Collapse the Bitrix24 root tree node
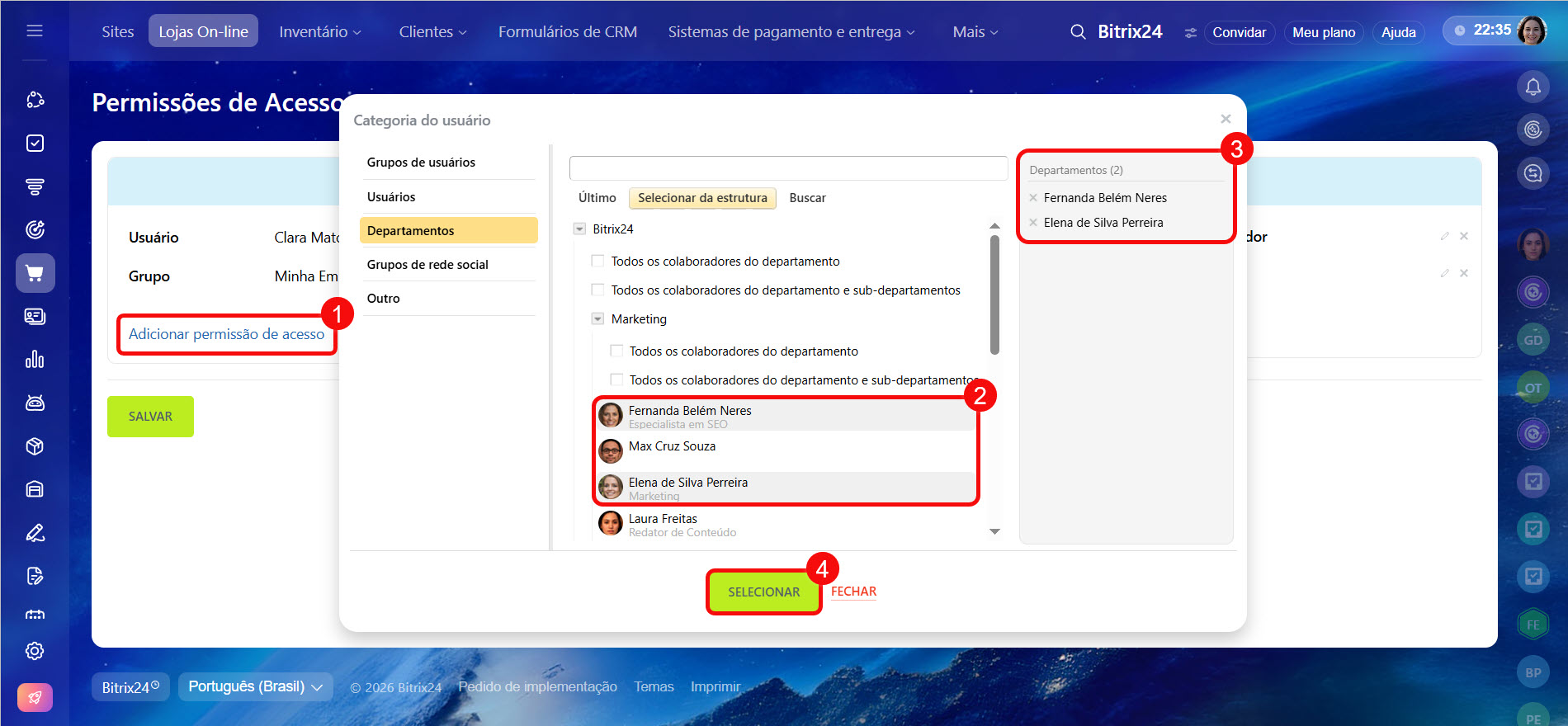Screen dimensions: 1568x726 coord(579,229)
